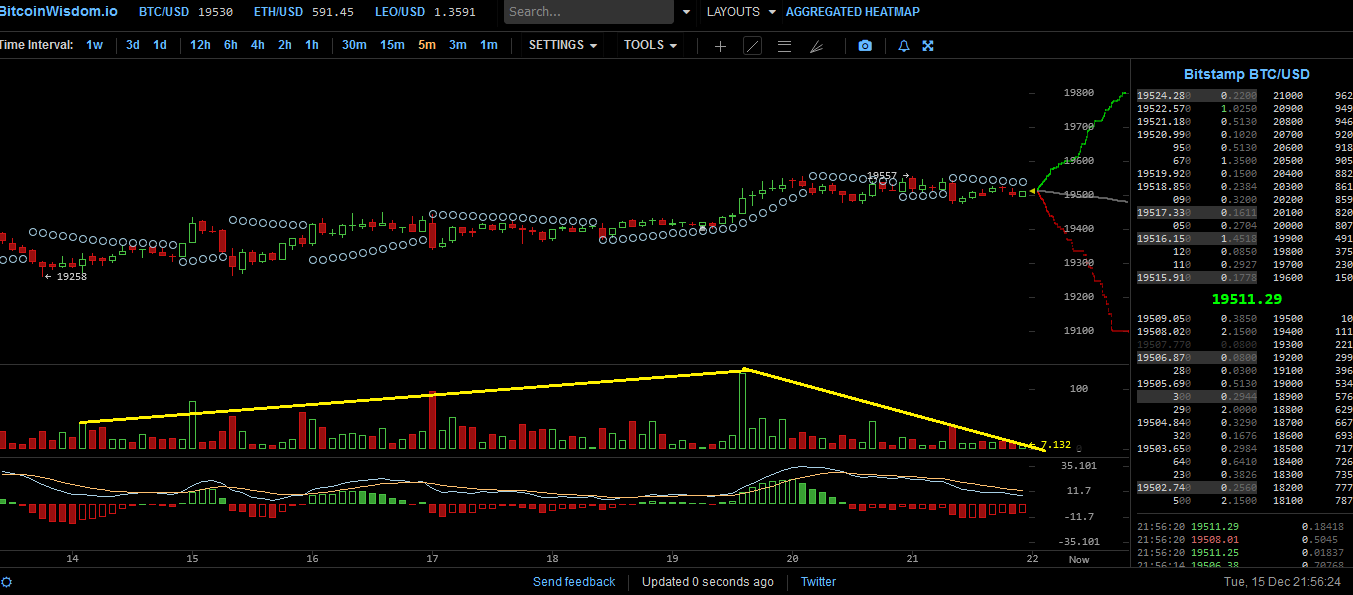This screenshot has width=1353, height=595.
Task: Open the TOOLS dropdown menu
Action: [650, 45]
